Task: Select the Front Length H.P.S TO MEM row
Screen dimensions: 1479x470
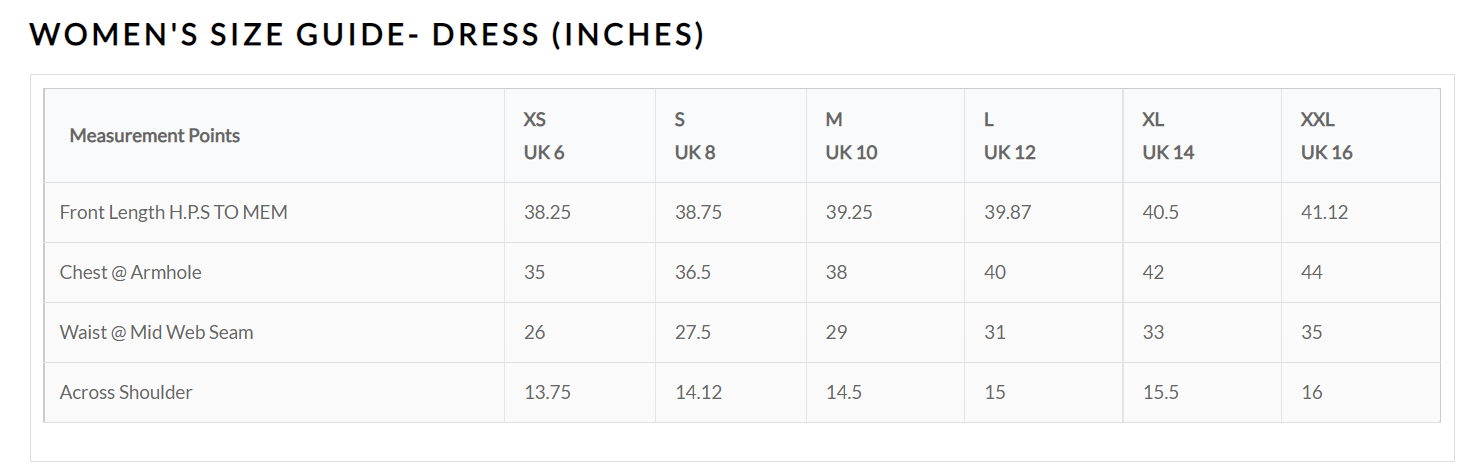Action: point(174,213)
